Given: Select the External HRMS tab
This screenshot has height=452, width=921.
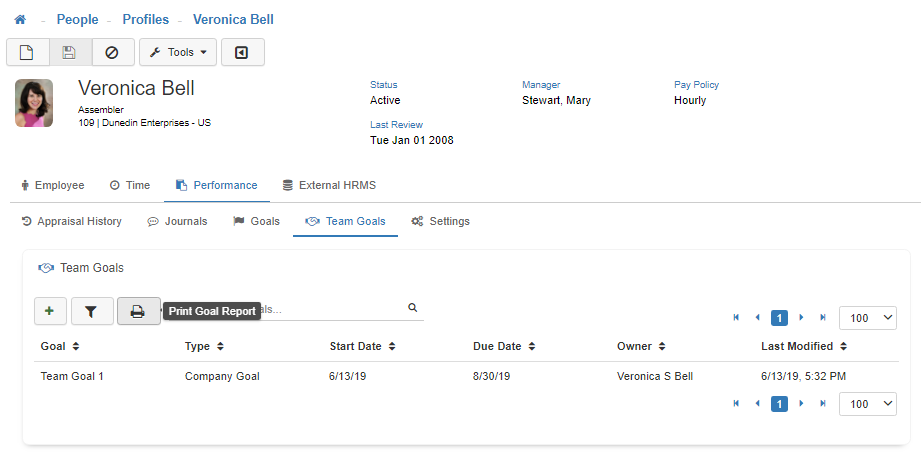Looking at the screenshot, I should point(329,185).
